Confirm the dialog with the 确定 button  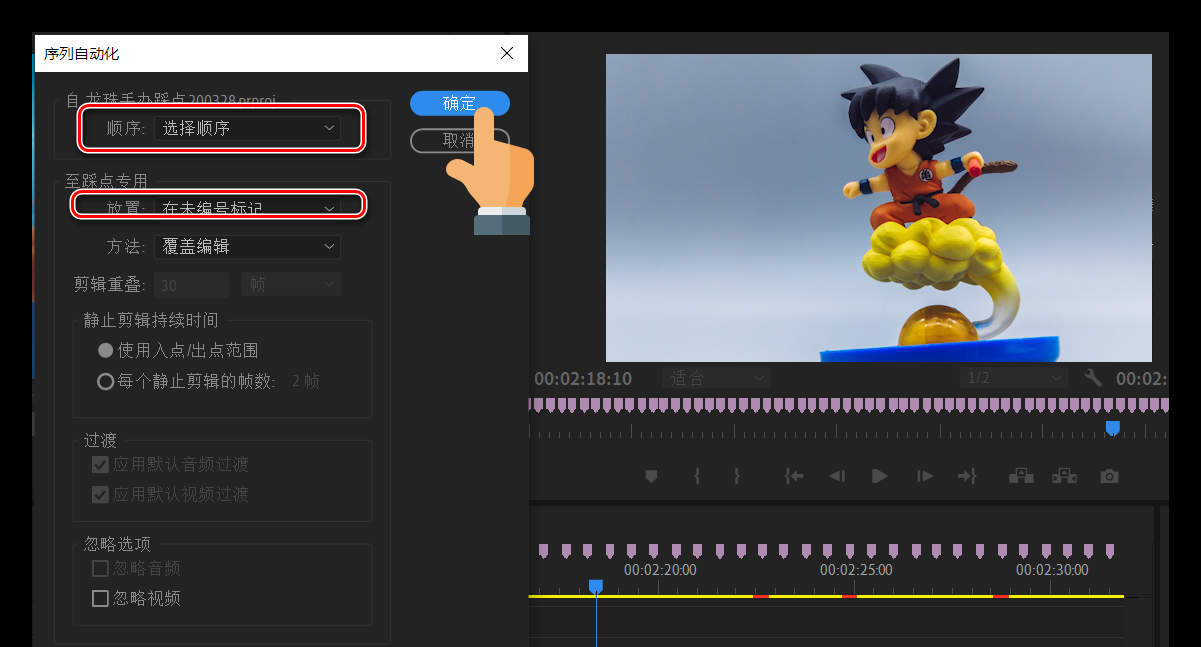tap(460, 103)
